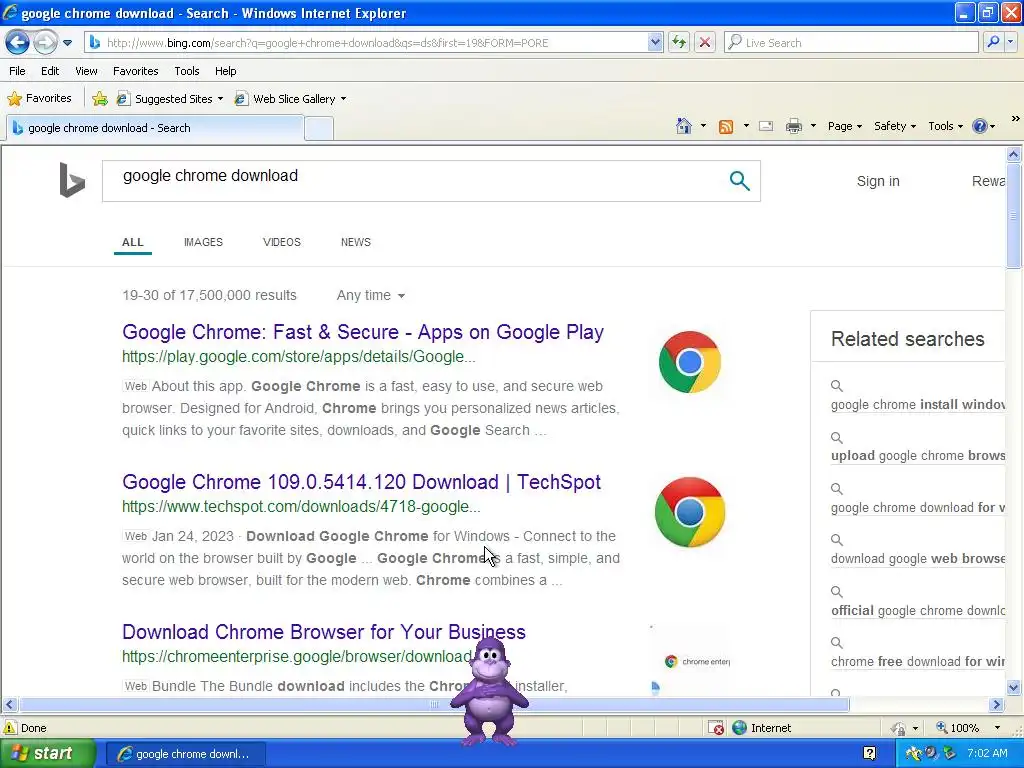Click the purple BonziBuddy gorilla character
Image resolution: width=1024 pixels, height=768 pixels.
(488, 691)
